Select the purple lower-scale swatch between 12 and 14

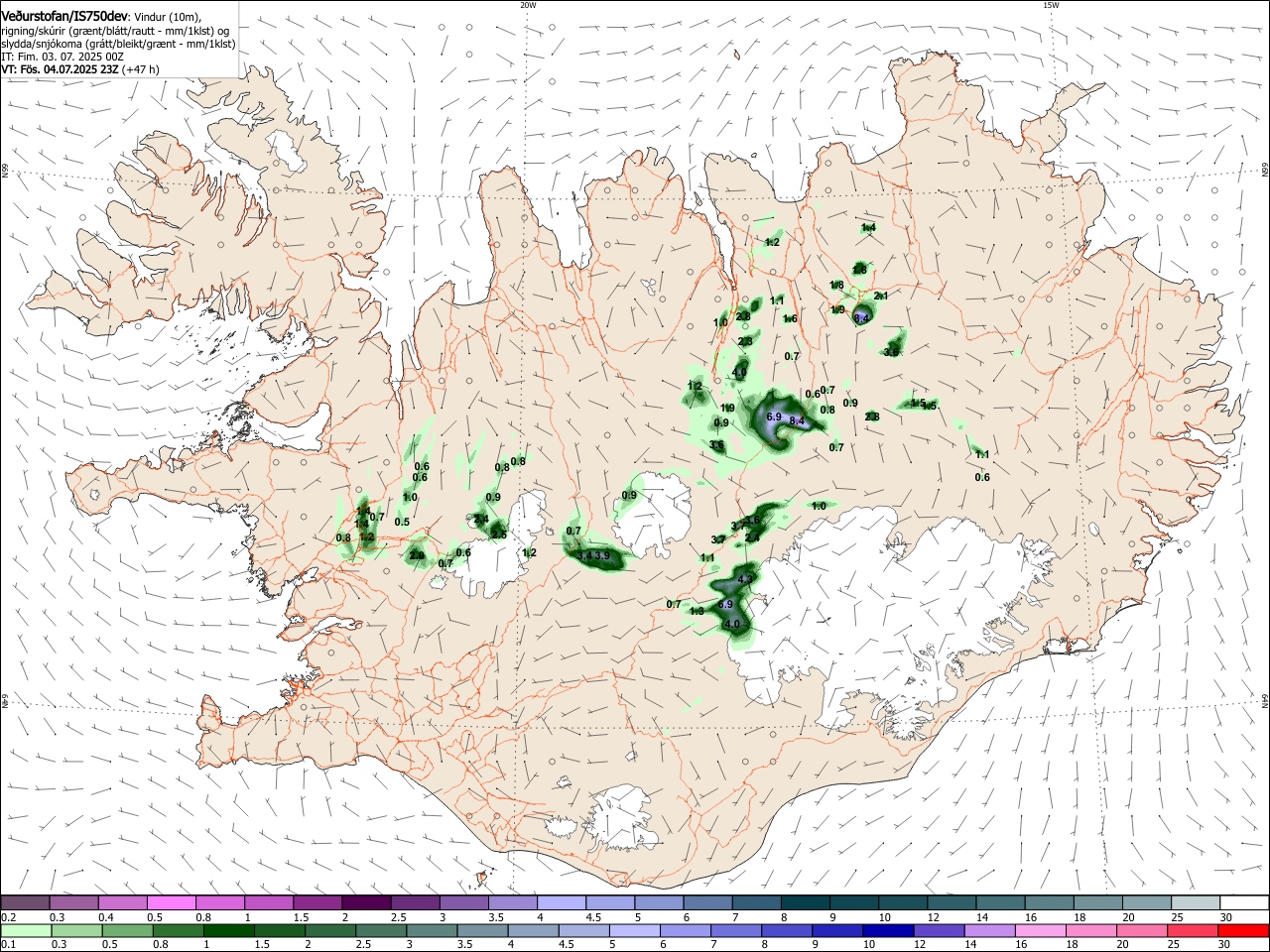[x=938, y=930]
